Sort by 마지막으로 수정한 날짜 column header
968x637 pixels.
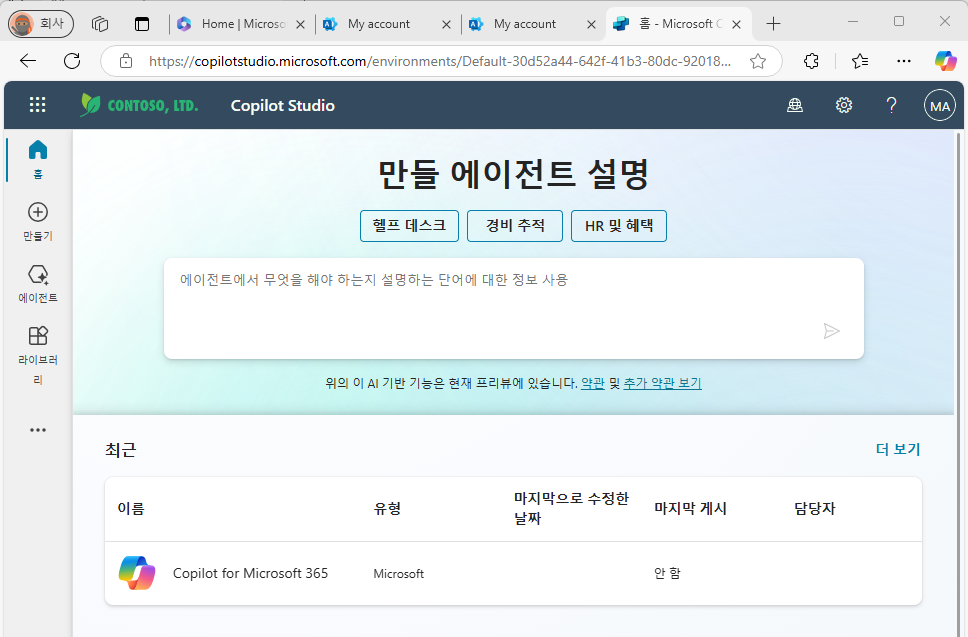572,508
